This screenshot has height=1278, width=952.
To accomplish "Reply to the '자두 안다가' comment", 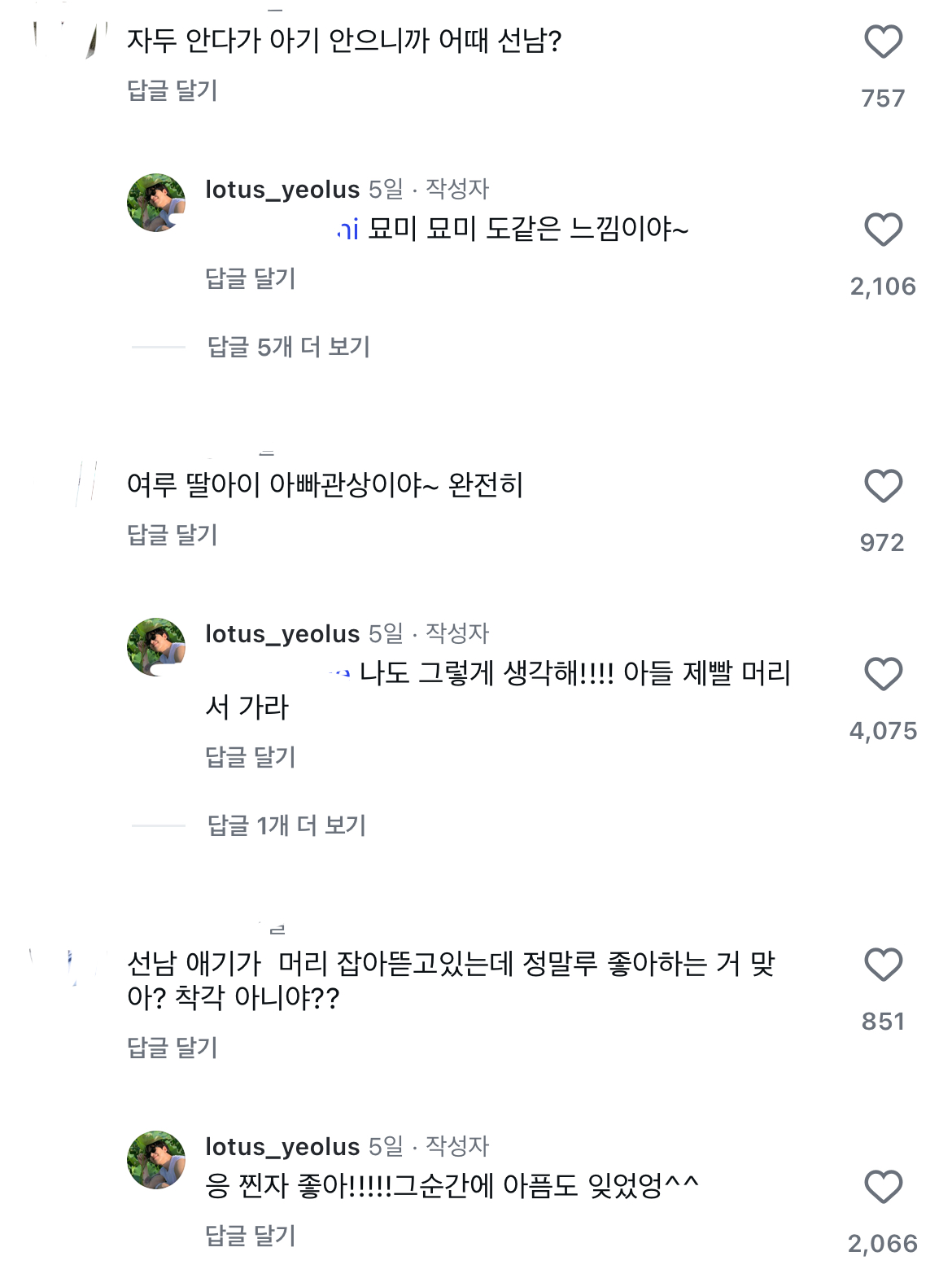I will 172,90.
